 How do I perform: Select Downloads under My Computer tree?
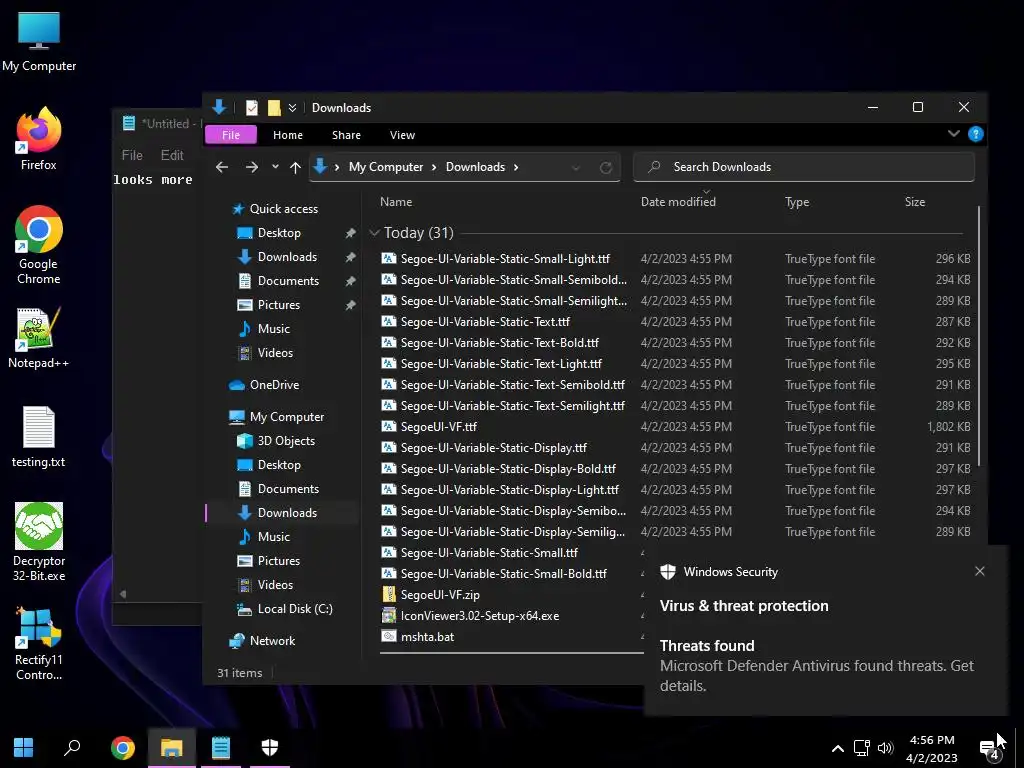[x=287, y=513]
